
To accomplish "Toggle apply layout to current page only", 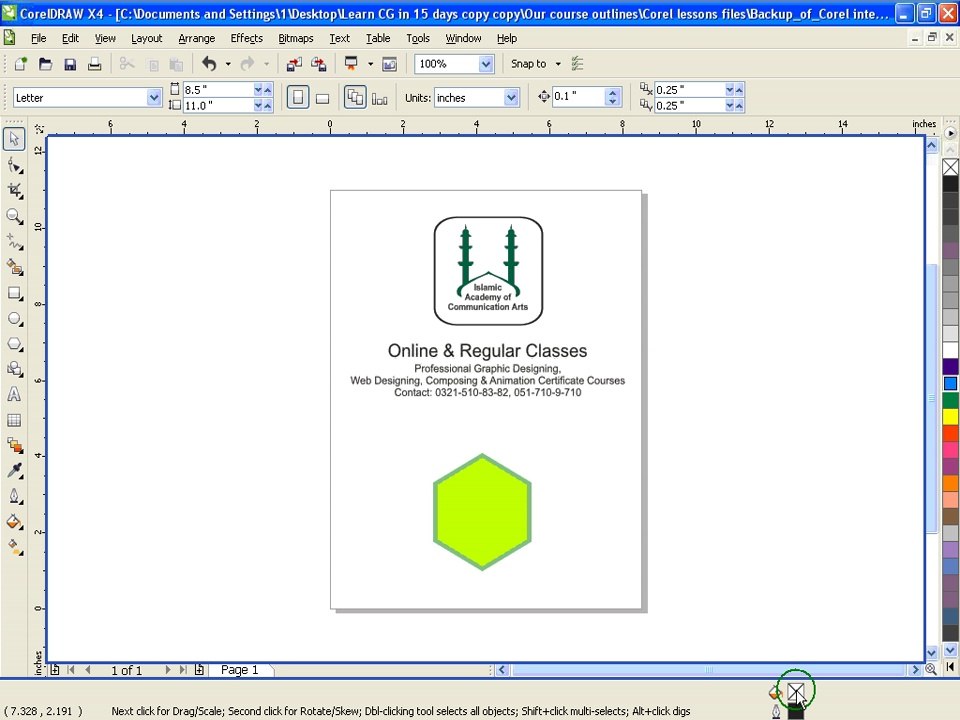I will click(380, 98).
